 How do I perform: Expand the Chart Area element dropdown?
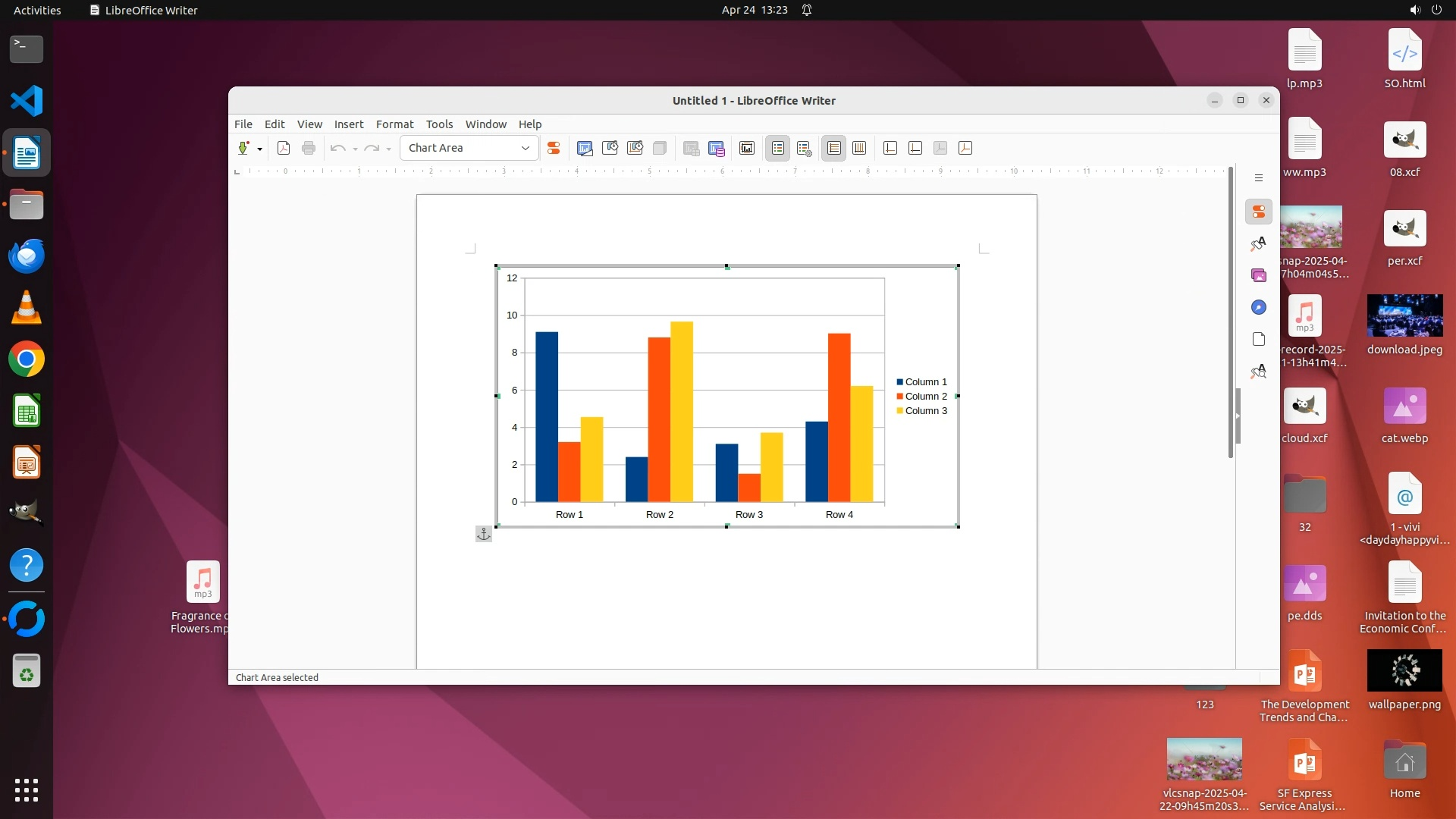click(525, 148)
